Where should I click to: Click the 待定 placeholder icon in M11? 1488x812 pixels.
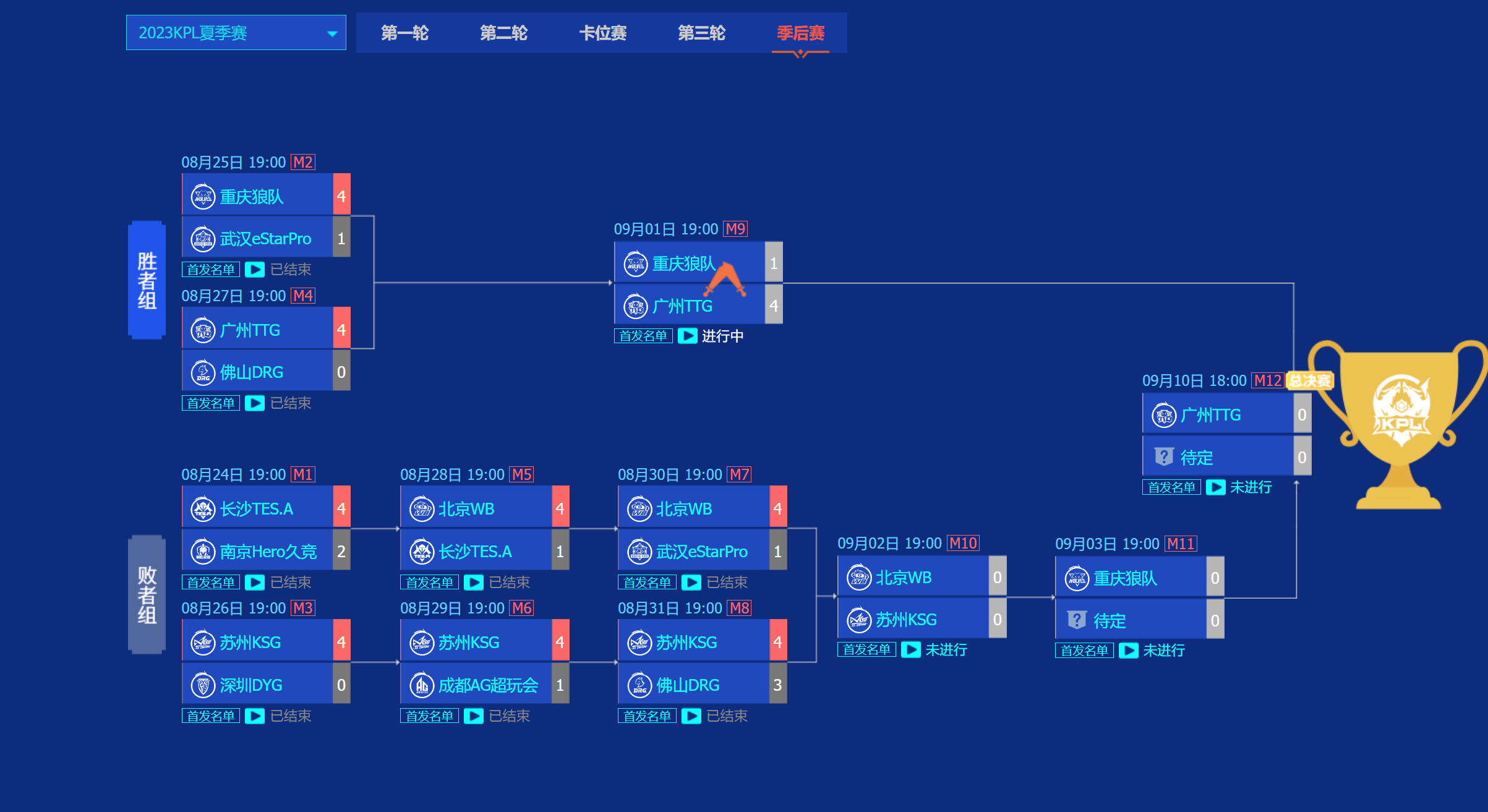(1077, 620)
